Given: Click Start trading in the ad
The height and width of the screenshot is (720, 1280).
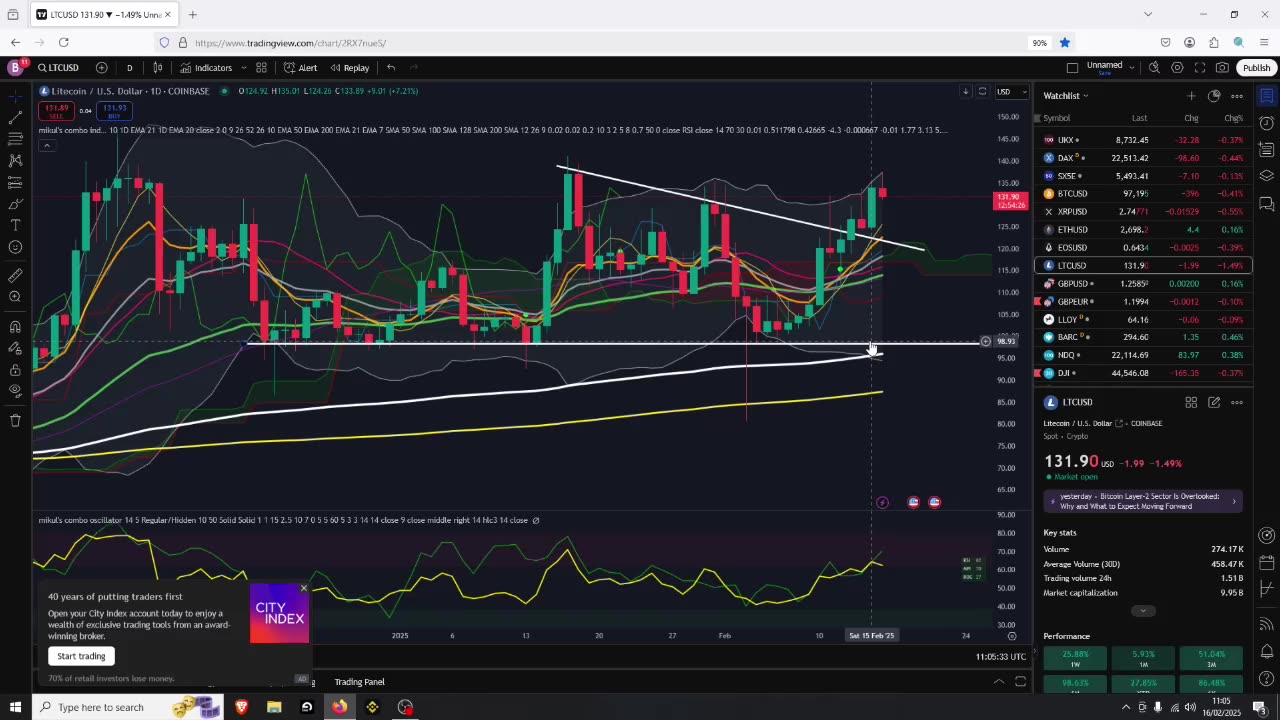Looking at the screenshot, I should pos(81,656).
